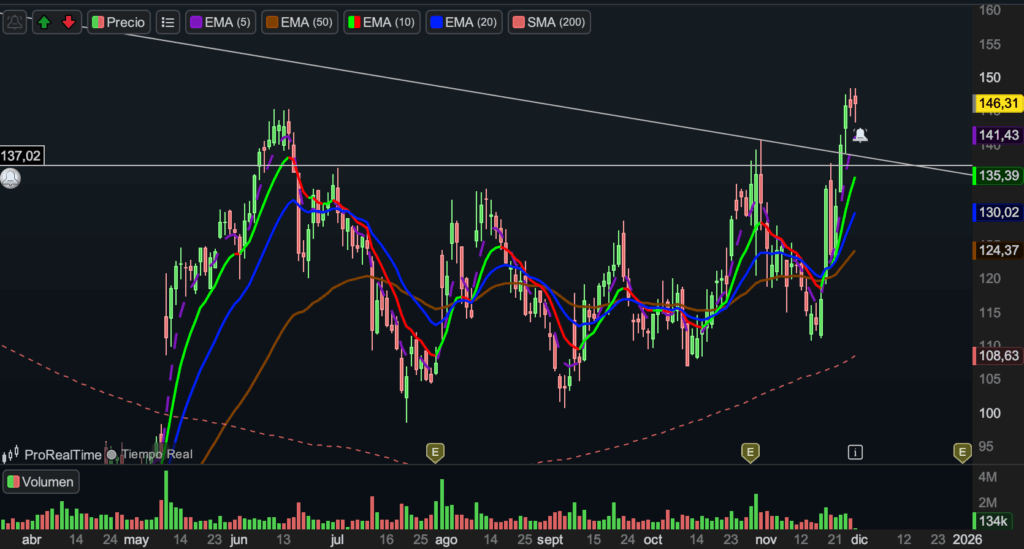Click the blue EMA (20) color swatch
The image size is (1024, 549).
coord(436,22)
